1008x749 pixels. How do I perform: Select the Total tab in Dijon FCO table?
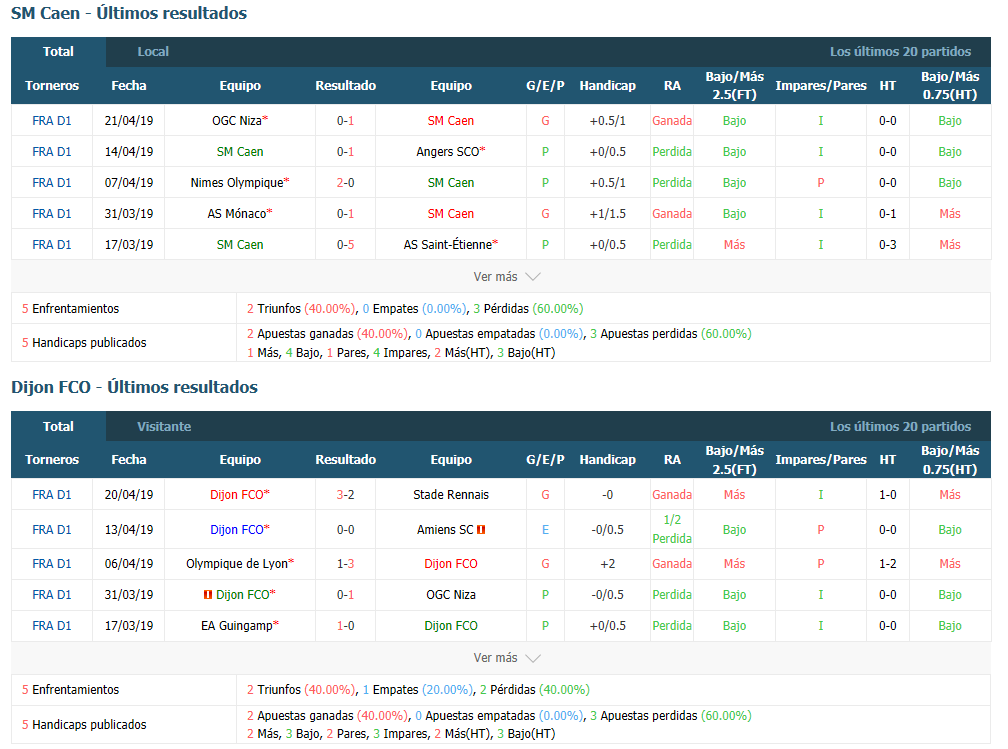coord(58,426)
